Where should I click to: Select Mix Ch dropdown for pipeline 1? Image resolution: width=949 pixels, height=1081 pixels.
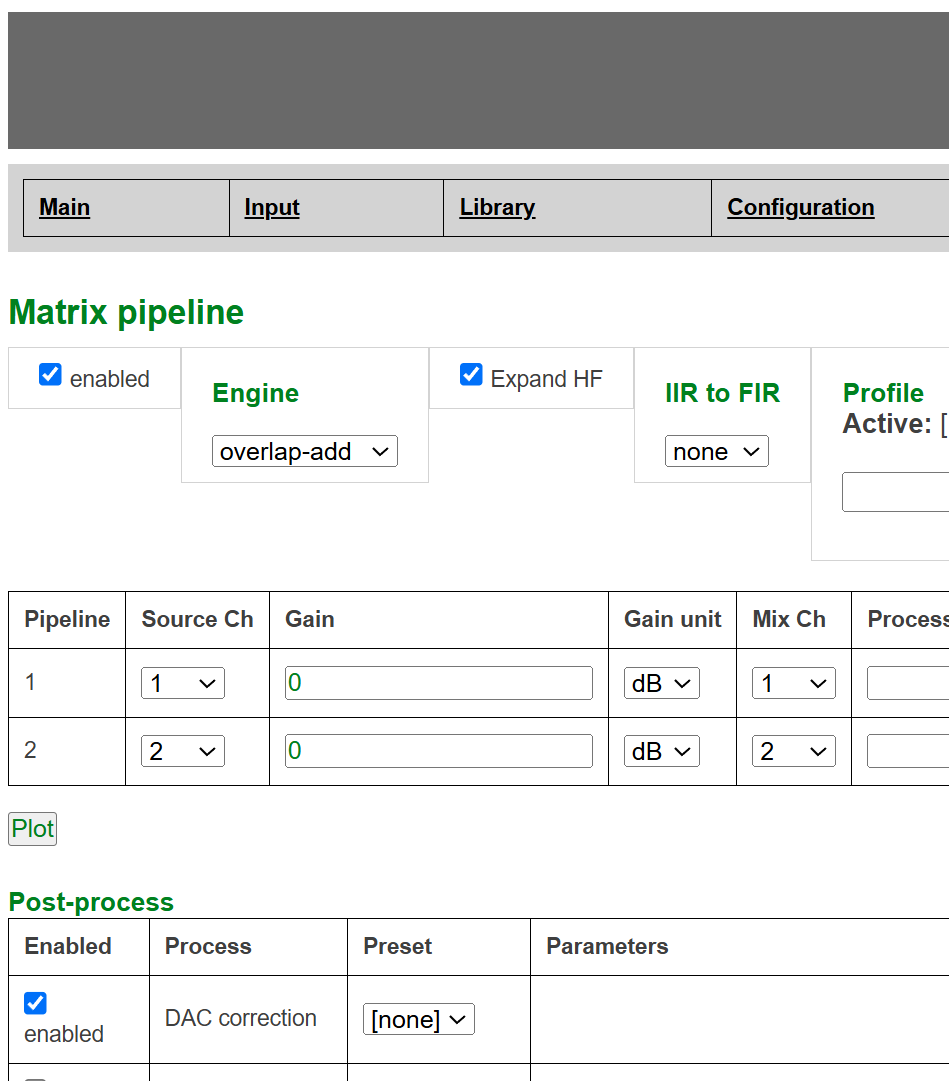[793, 683]
